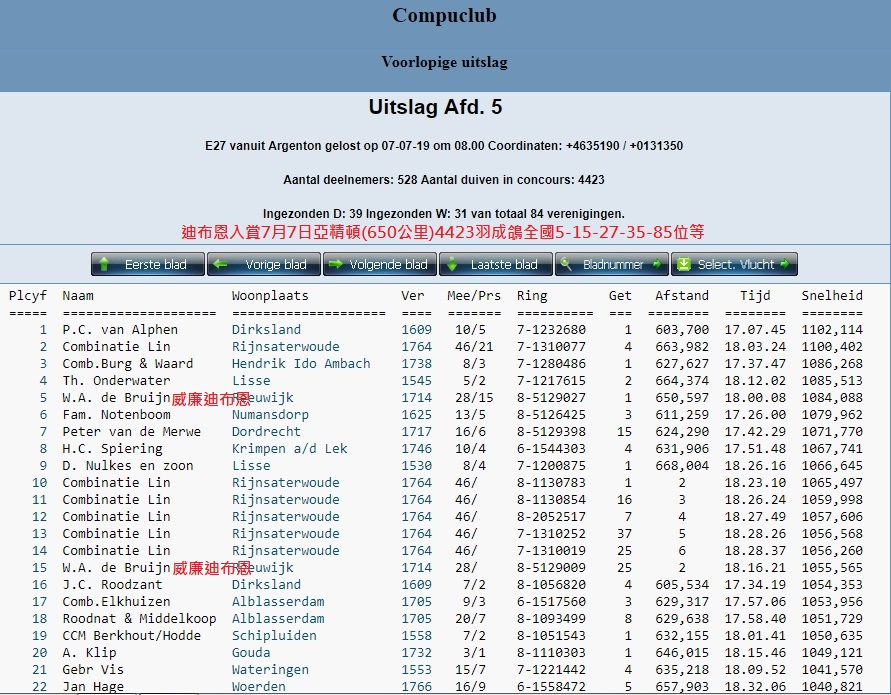Click the Wateringen town link

270,670
